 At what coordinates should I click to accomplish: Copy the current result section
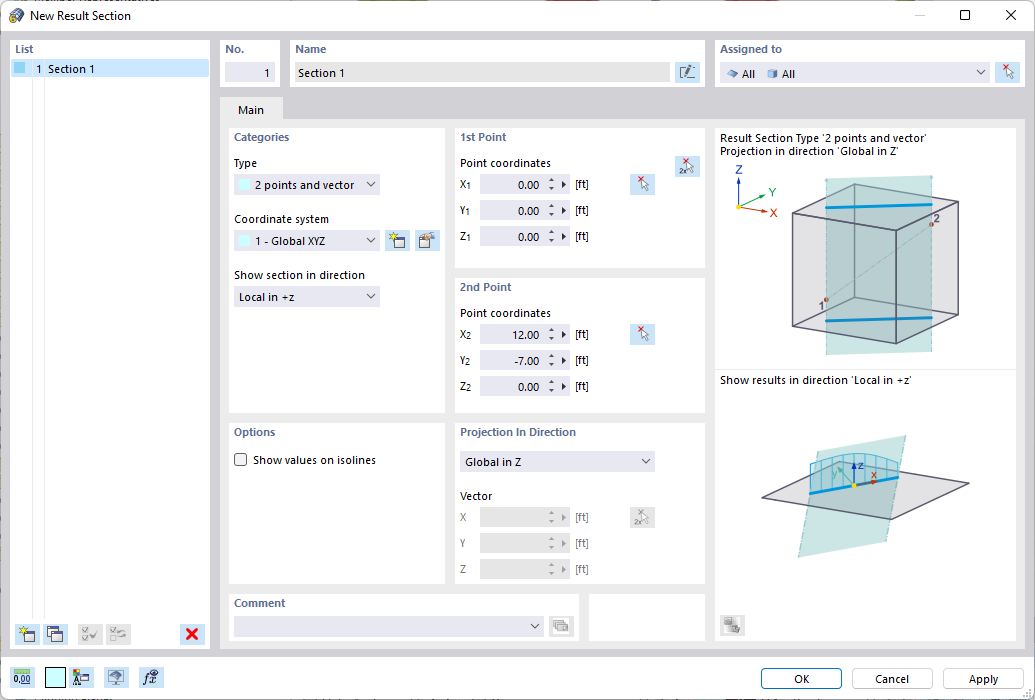56,634
